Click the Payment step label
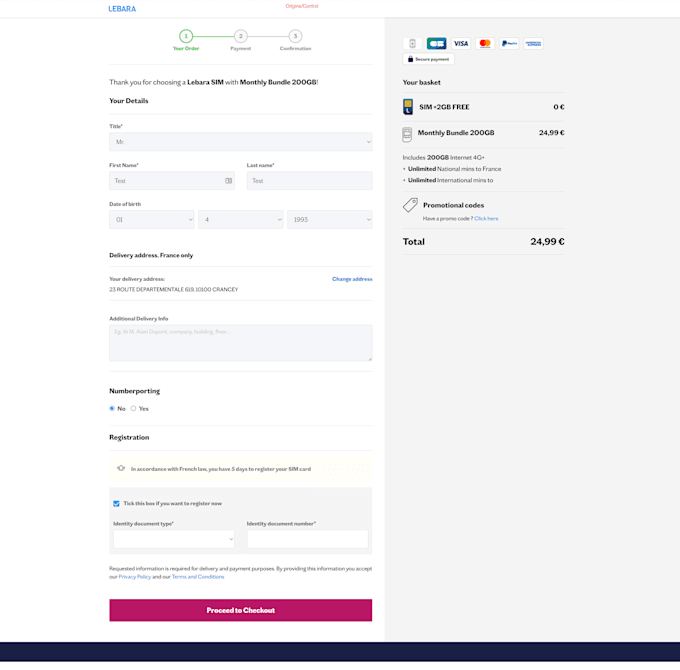Screen dimensions: 680x670 (x=241, y=49)
